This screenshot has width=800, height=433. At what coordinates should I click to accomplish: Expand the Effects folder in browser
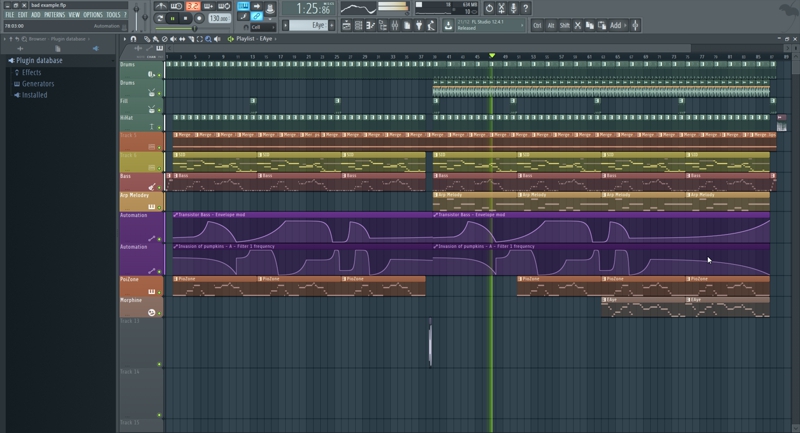click(x=31, y=72)
